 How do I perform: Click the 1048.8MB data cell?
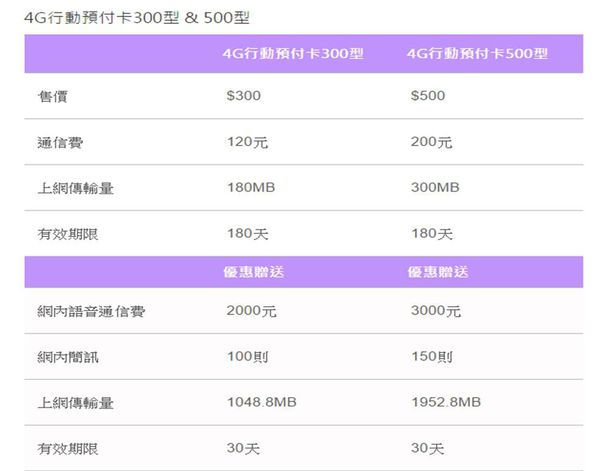262,403
